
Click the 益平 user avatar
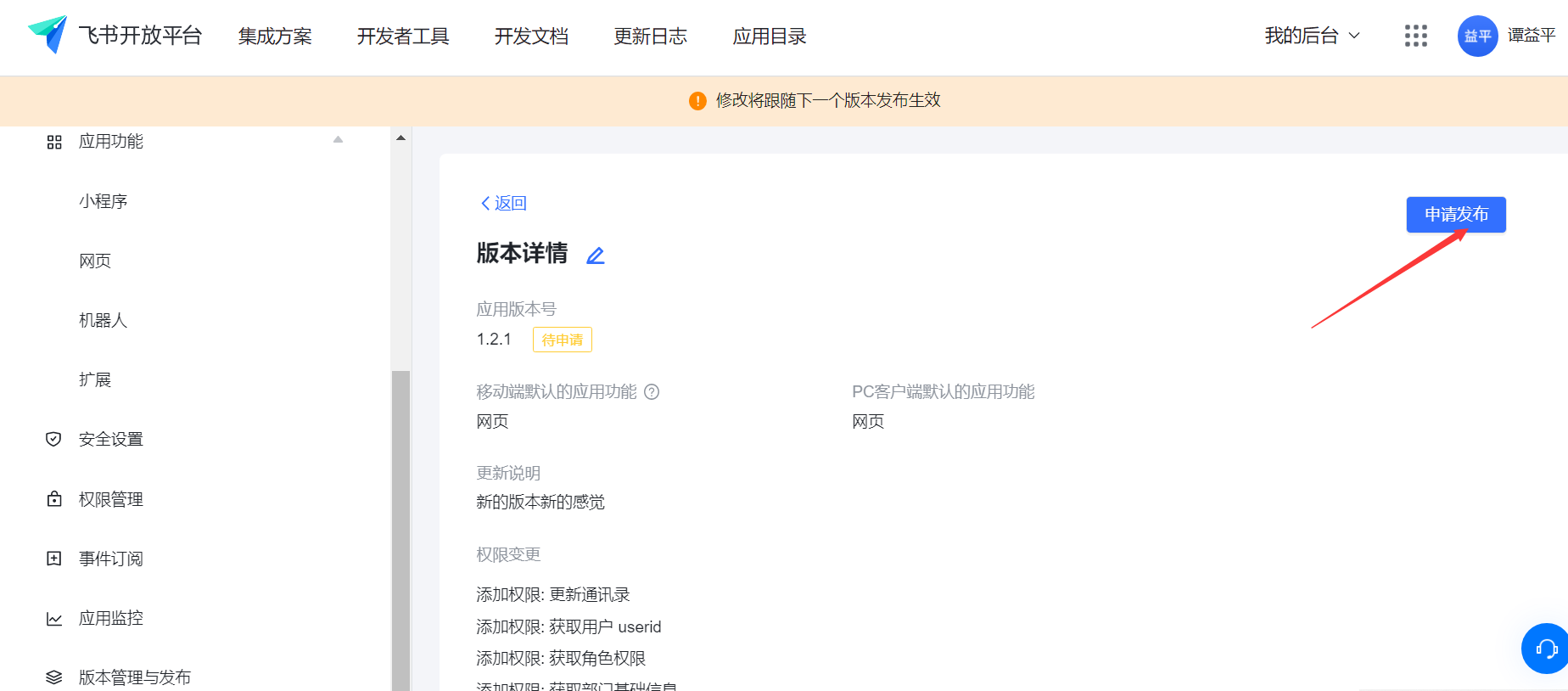click(x=1477, y=37)
